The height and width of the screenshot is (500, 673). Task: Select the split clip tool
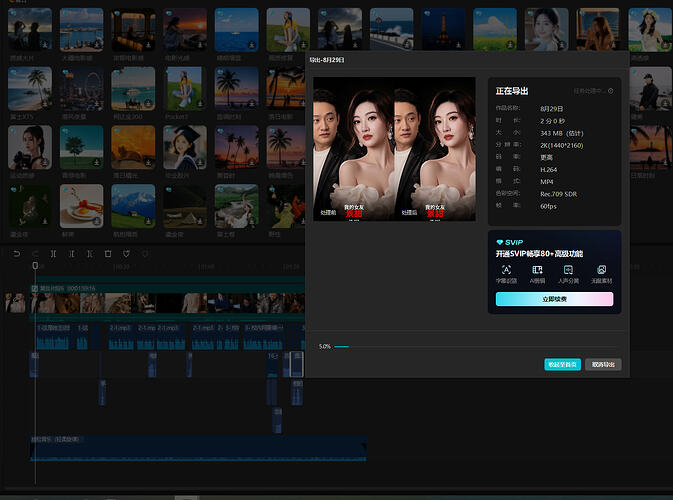tap(53, 254)
